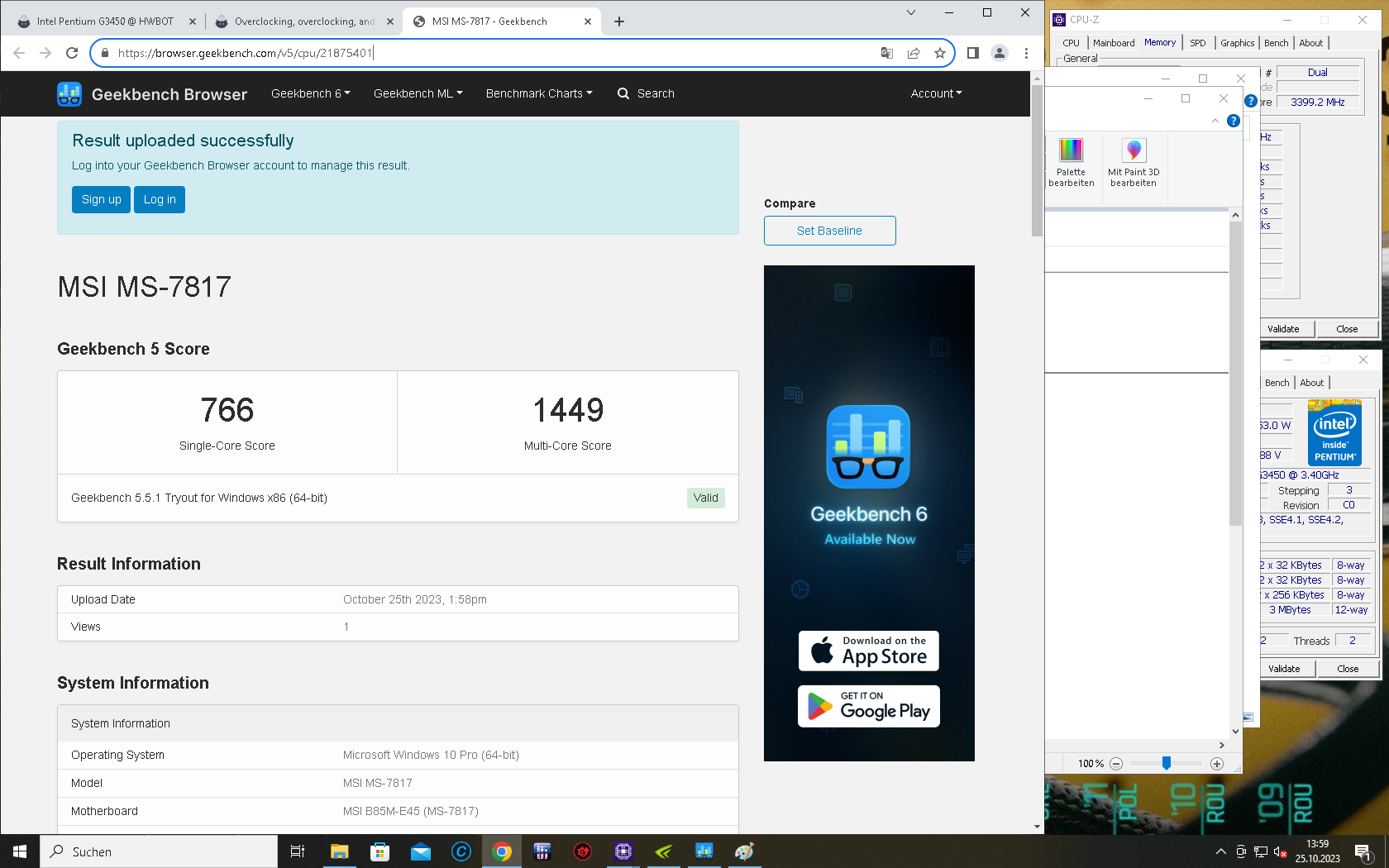Open File Explorer from the taskbar
The image size is (1389, 868).
[340, 851]
